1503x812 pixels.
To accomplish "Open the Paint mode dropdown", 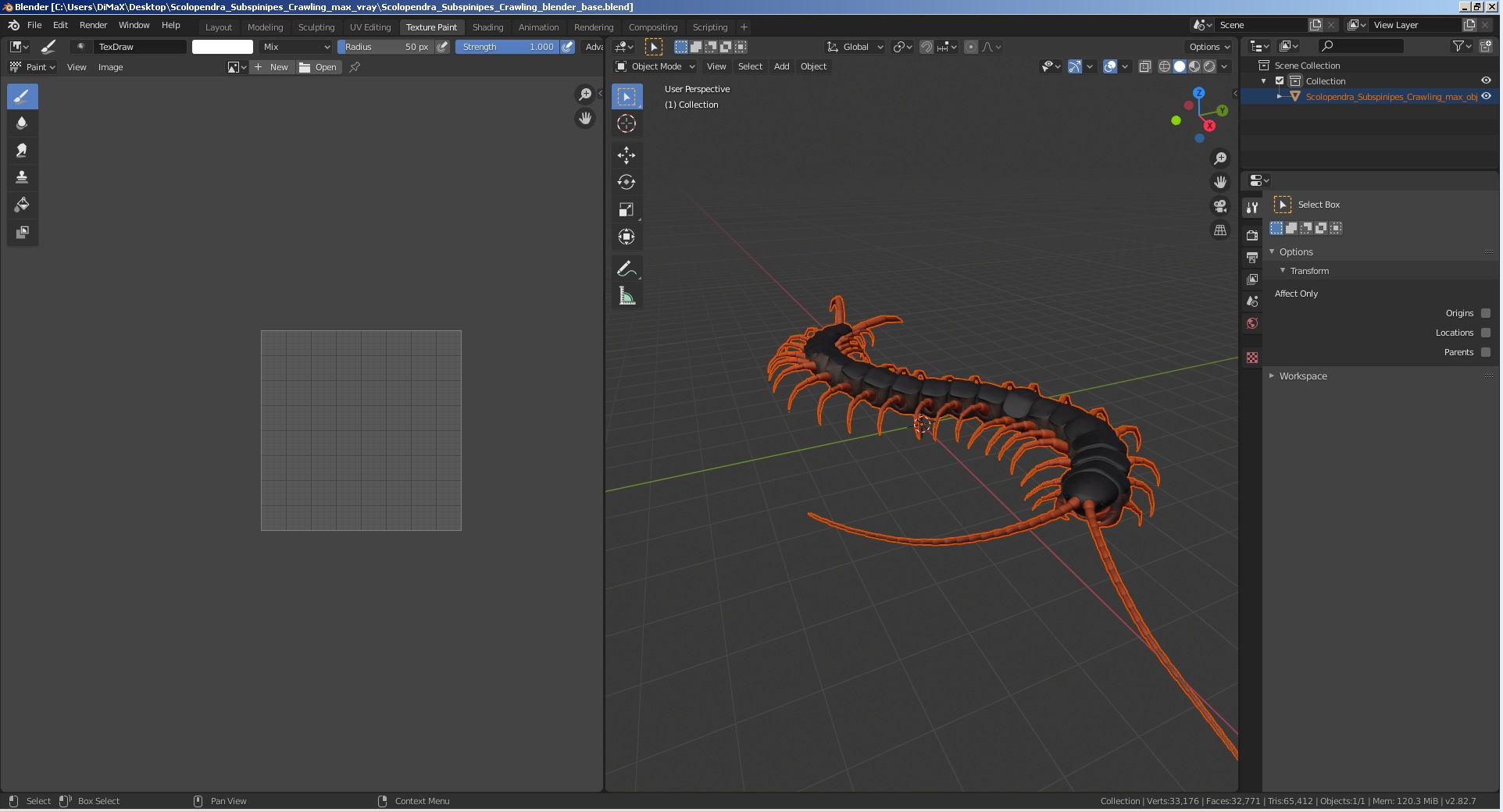I will (x=31, y=67).
